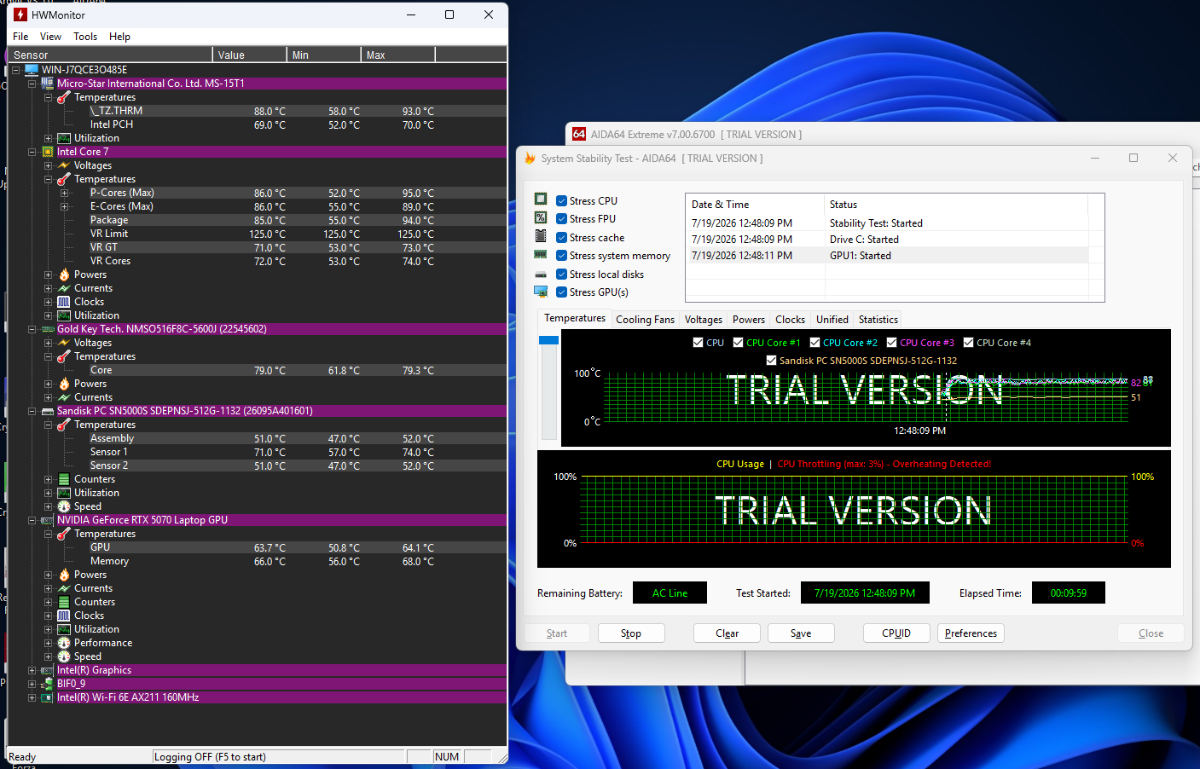This screenshot has width=1200, height=769.
Task: Collapse the WIN-J7QCE3O485E root node
Action: [15, 70]
